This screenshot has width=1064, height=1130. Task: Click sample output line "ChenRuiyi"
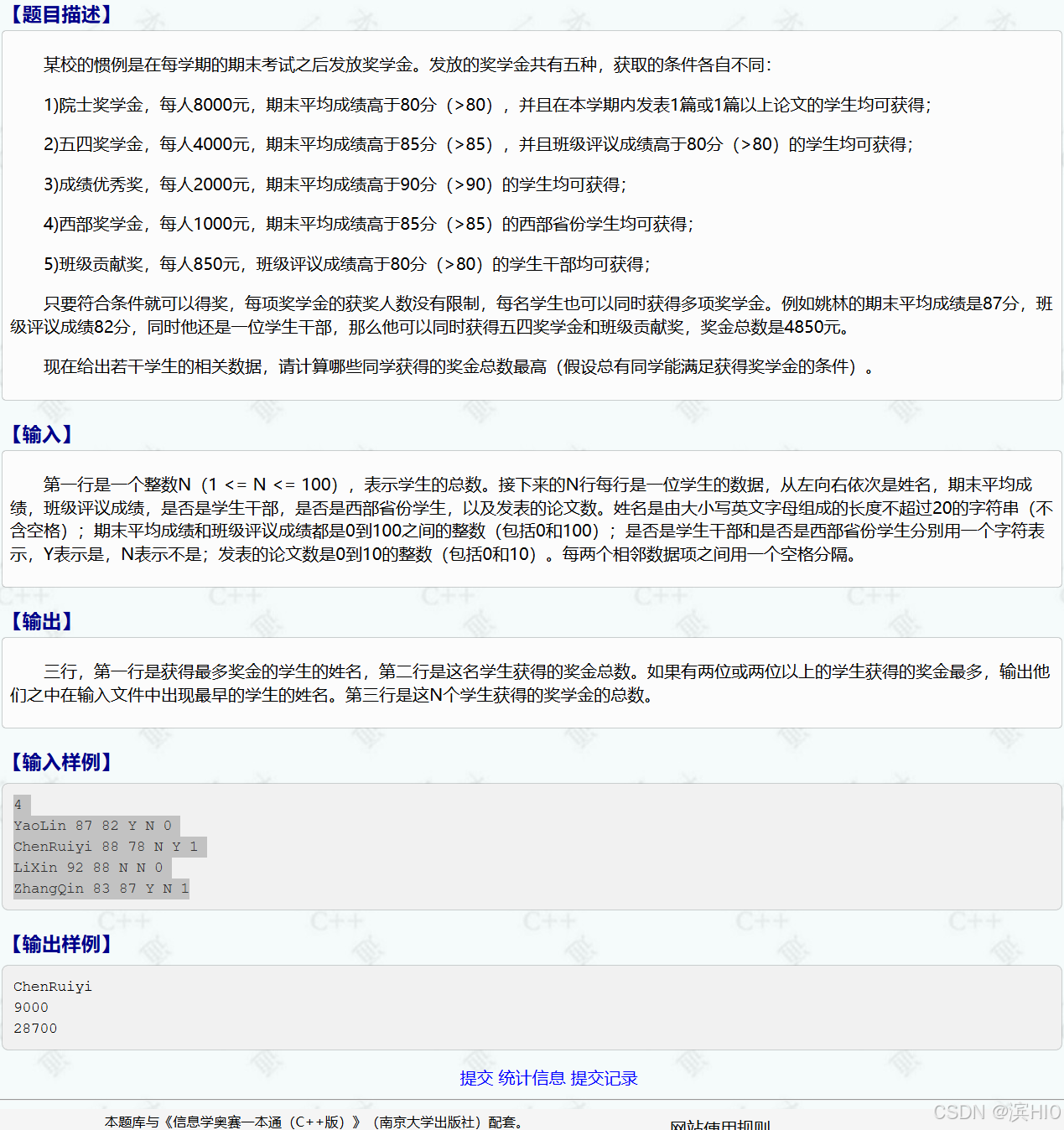(53, 987)
